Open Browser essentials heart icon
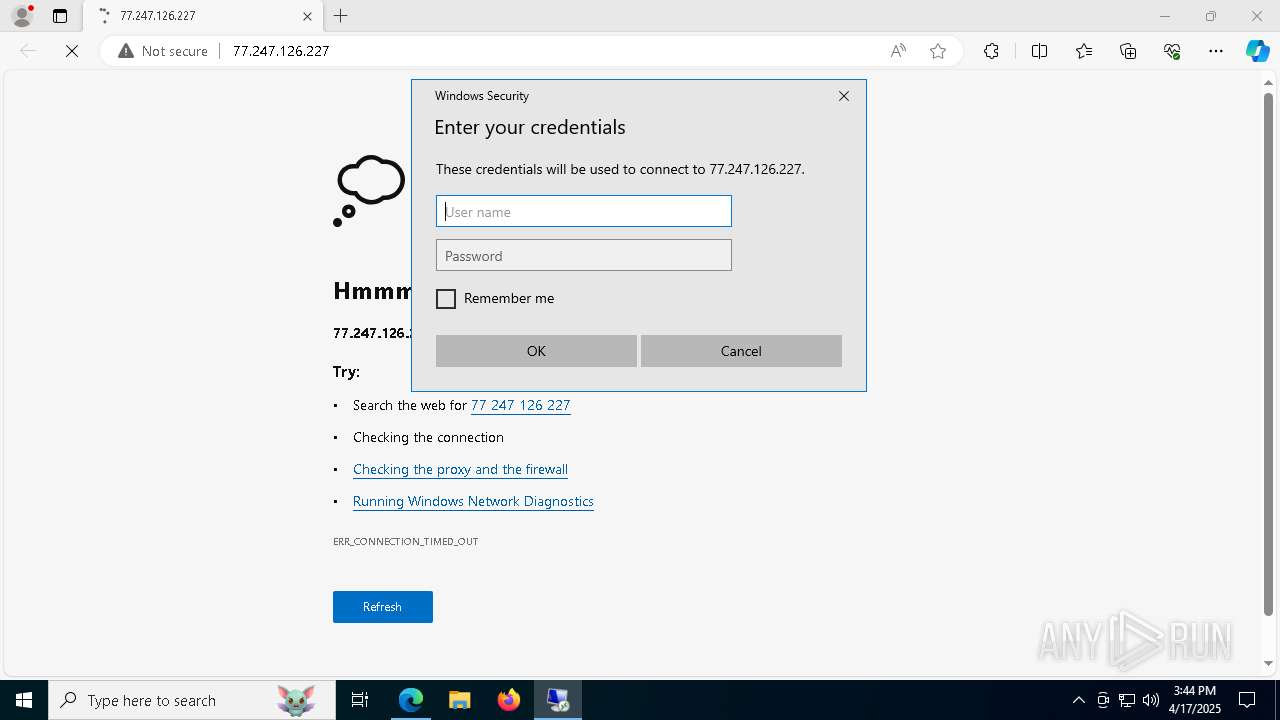 click(1172, 51)
